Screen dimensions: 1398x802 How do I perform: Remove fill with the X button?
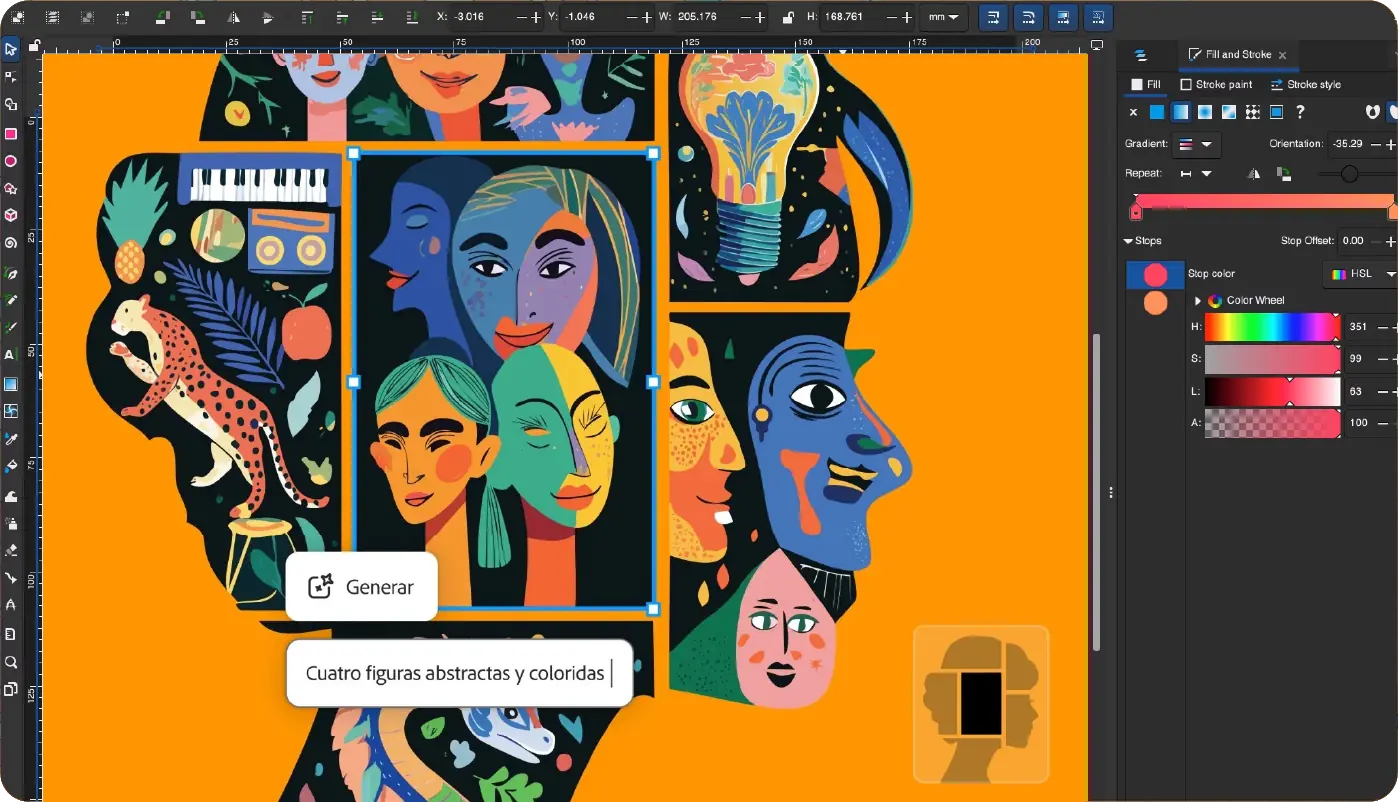(1133, 112)
